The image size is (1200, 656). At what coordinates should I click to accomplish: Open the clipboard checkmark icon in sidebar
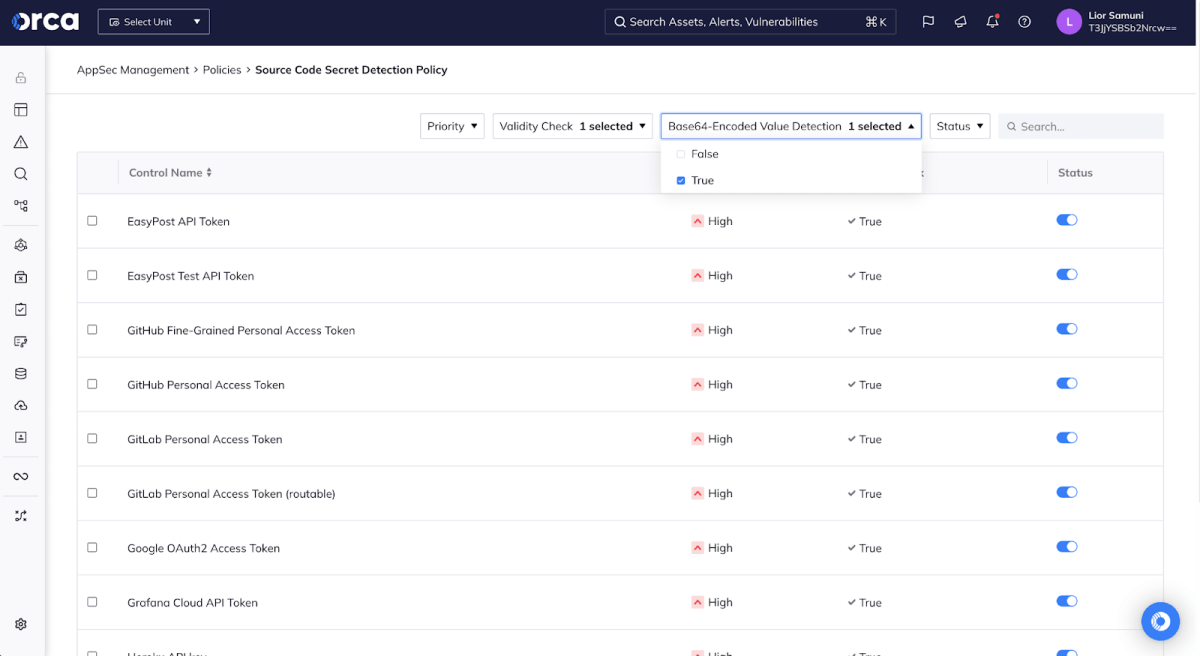point(21,309)
